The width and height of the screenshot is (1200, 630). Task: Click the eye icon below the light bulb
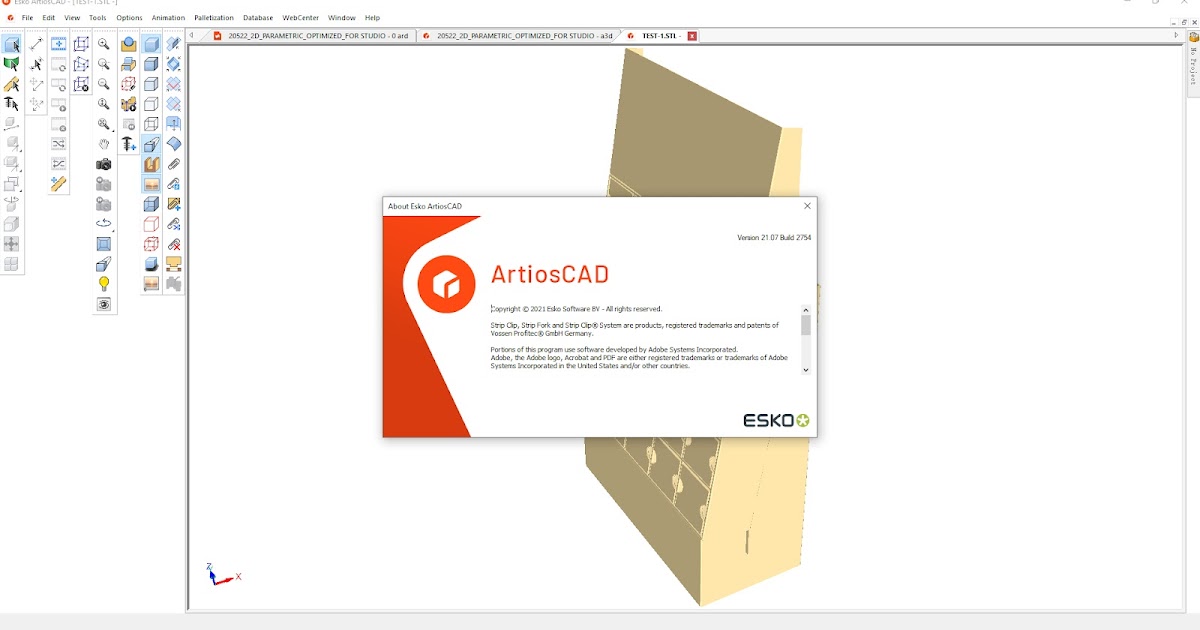[x=104, y=303]
